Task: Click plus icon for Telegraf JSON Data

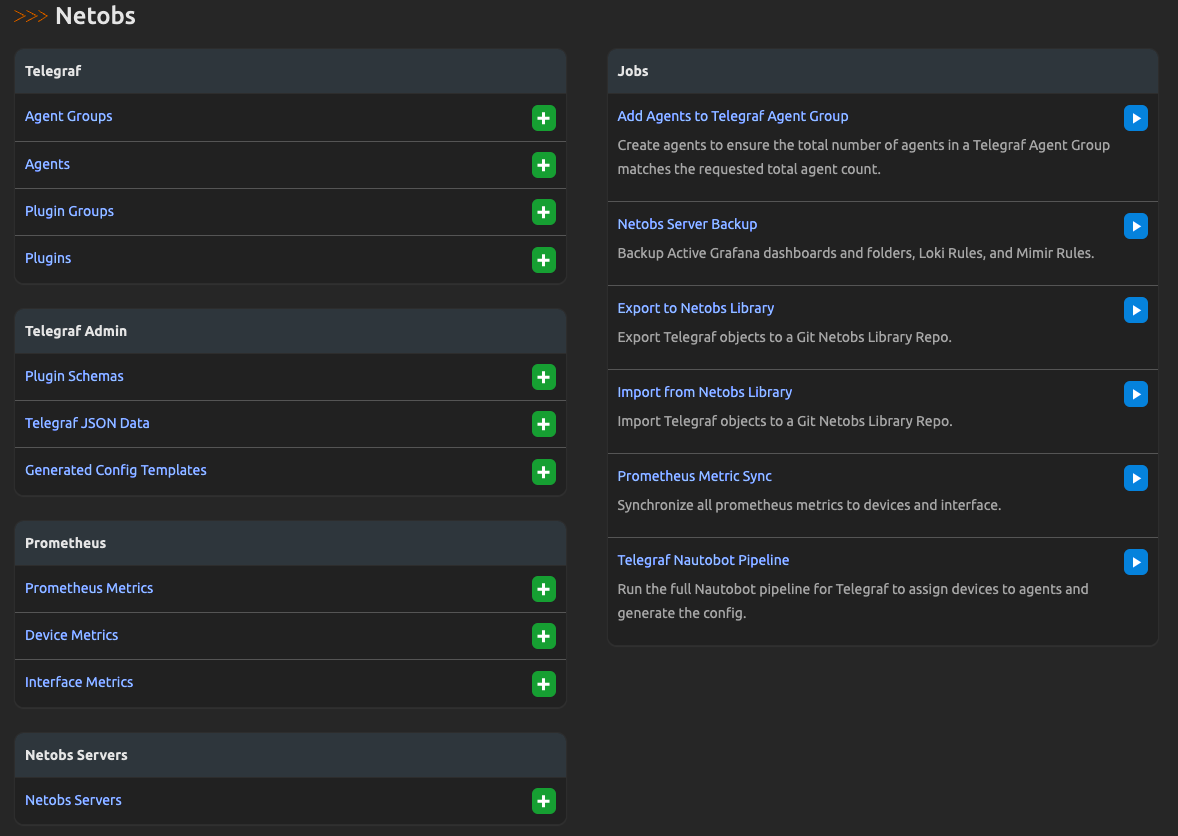Action: click(x=543, y=424)
